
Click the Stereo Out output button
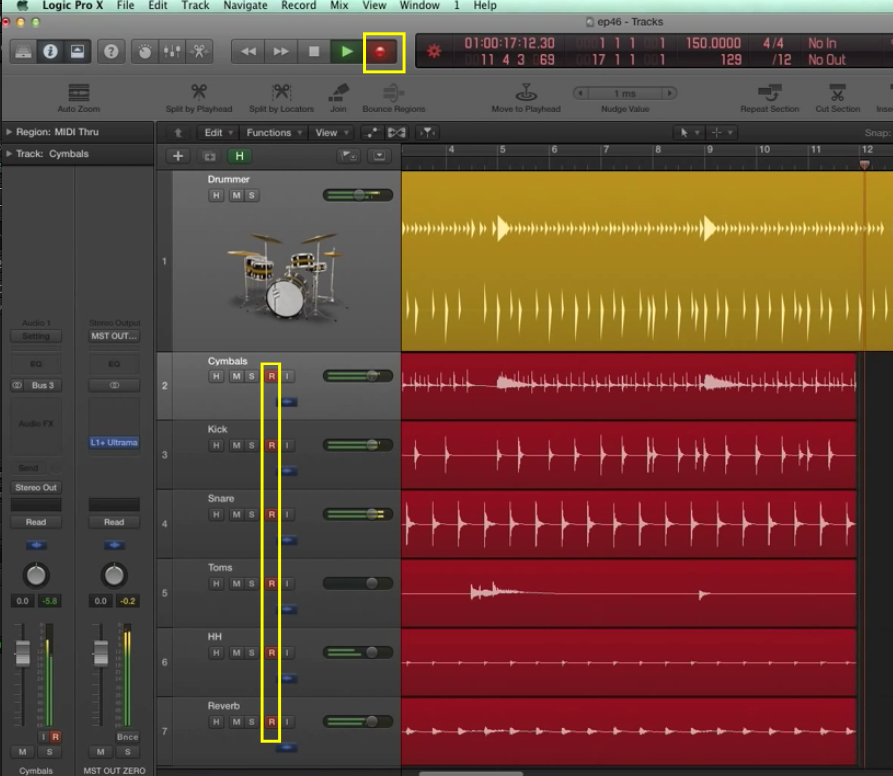[x=36, y=487]
